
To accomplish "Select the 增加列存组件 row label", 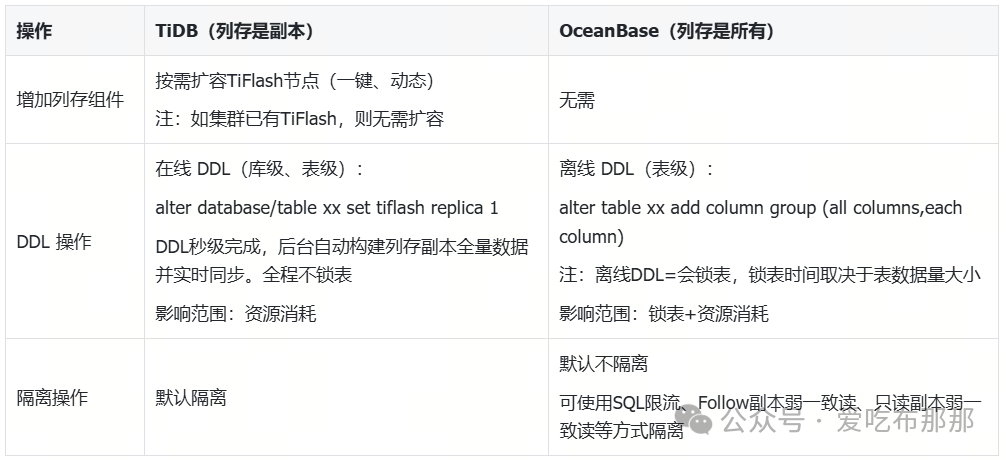I will (x=71, y=100).
